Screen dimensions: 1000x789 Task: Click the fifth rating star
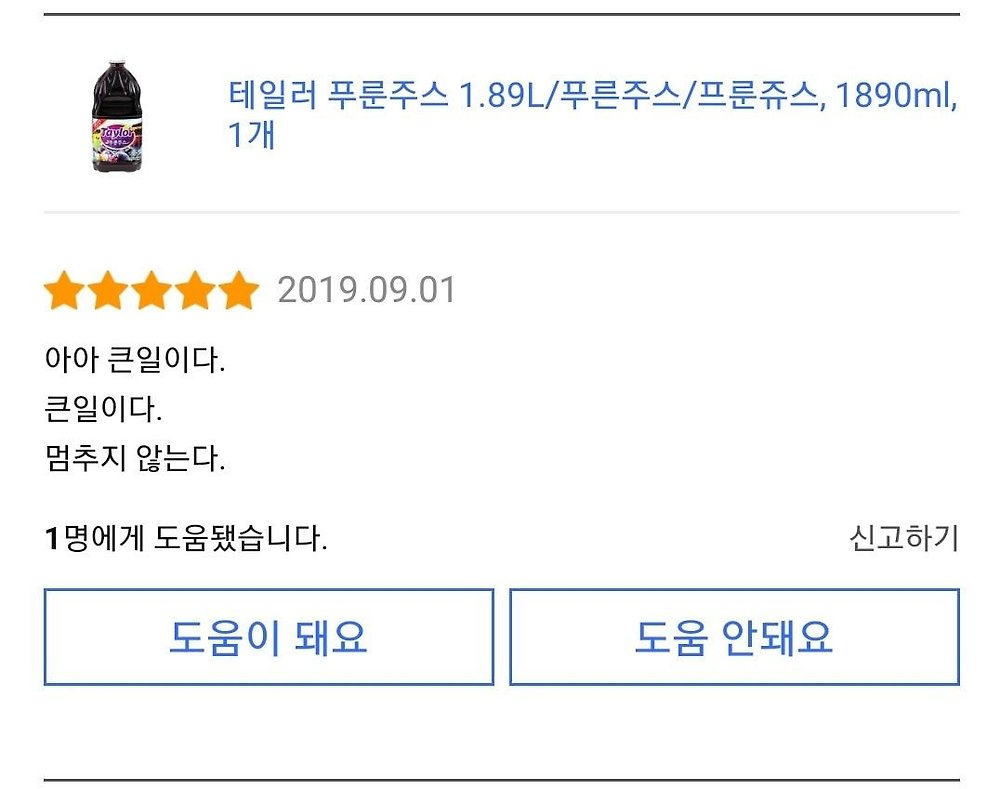(x=239, y=292)
